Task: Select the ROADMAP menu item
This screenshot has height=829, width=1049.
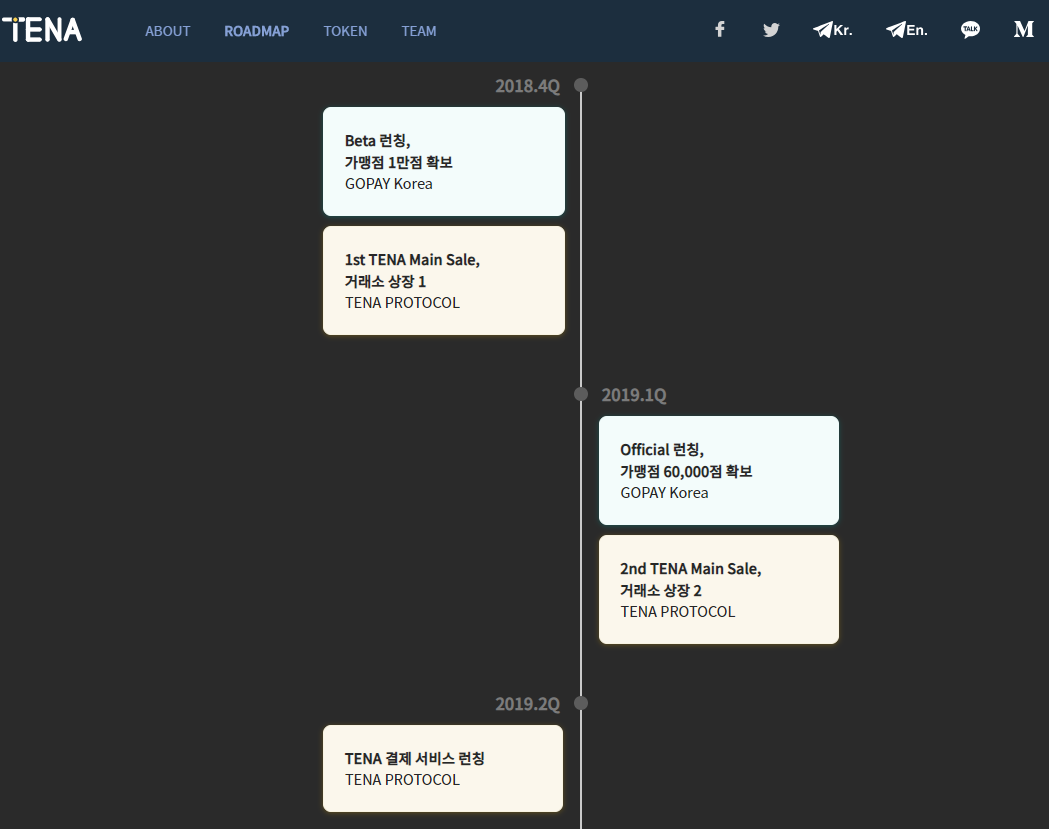Action: 256,31
